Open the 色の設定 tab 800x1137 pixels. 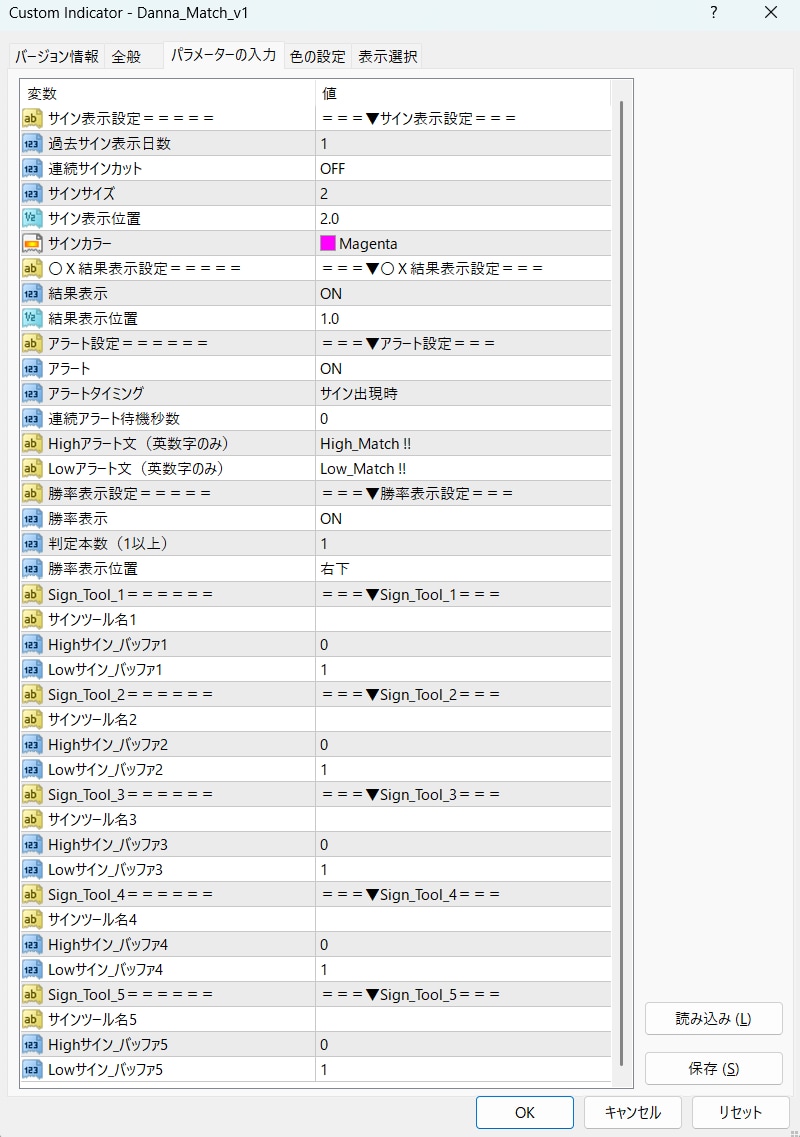pos(318,57)
